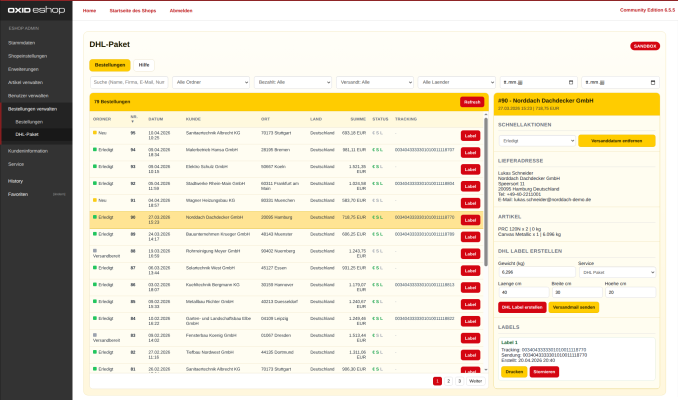
Task: Open calendar picker of second date field
Action: 653,82
